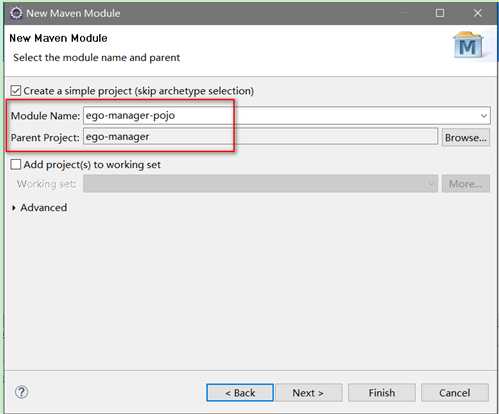The width and height of the screenshot is (499, 414).
Task: Open the Module Name dropdown arrow
Action: tap(484, 116)
